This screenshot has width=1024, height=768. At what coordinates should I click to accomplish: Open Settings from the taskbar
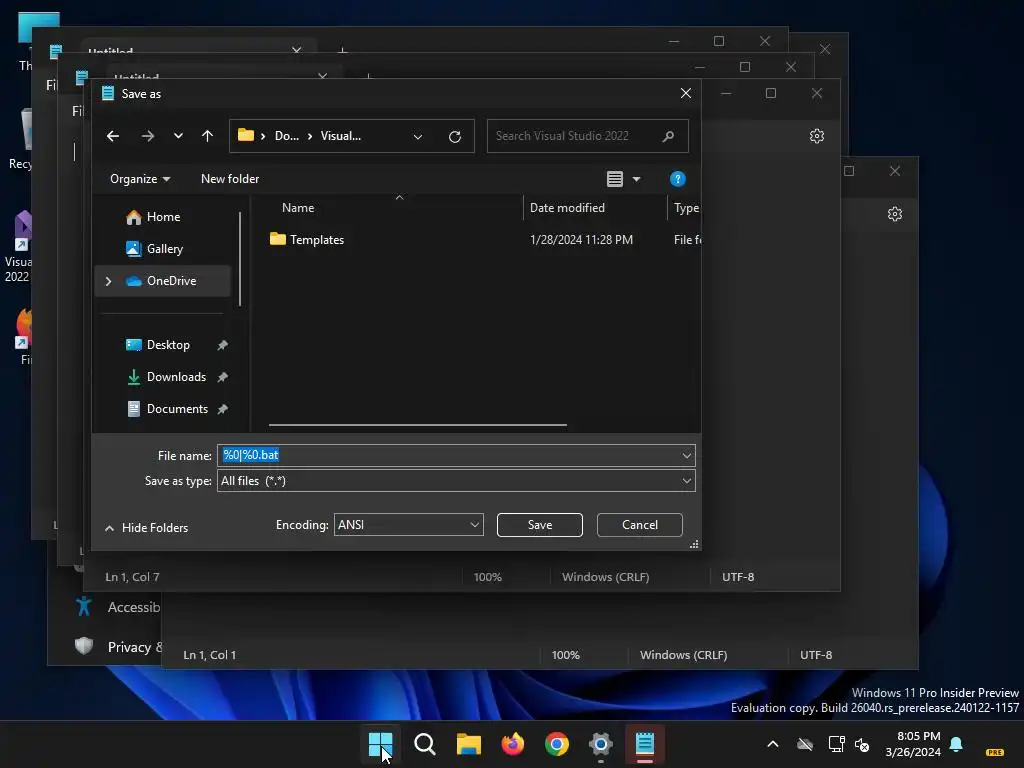tap(600, 744)
